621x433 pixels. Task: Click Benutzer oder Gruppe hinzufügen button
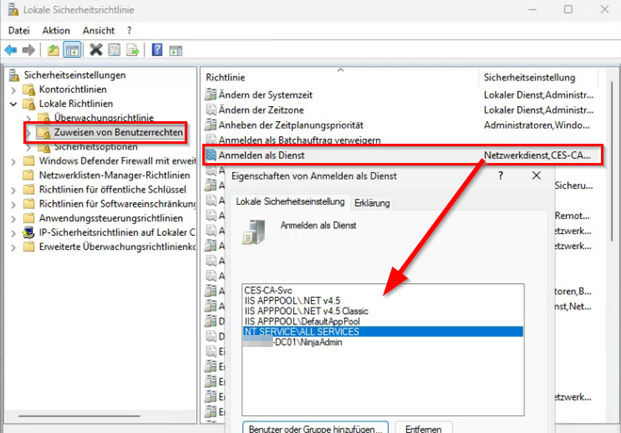pyautogui.click(x=315, y=428)
